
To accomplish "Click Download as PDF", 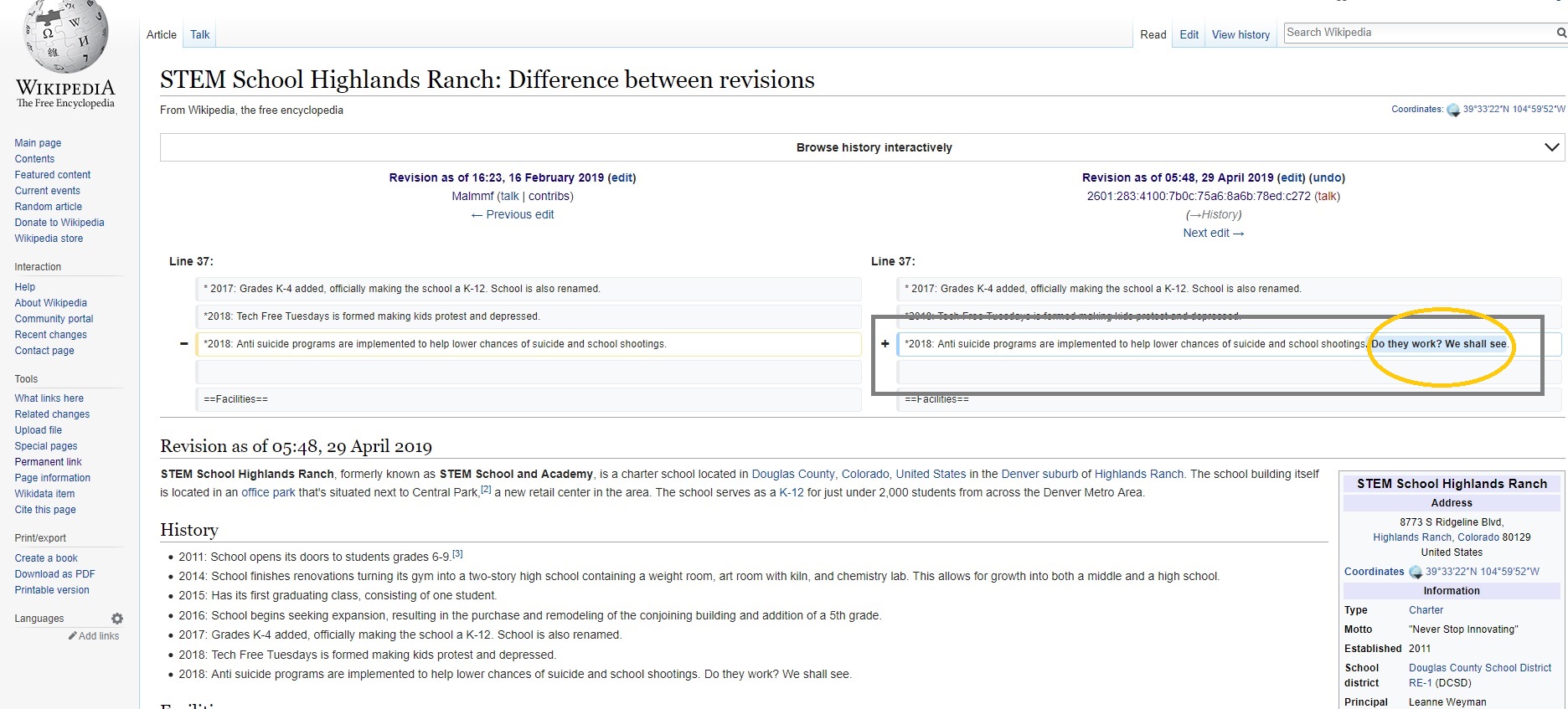I will point(55,574).
